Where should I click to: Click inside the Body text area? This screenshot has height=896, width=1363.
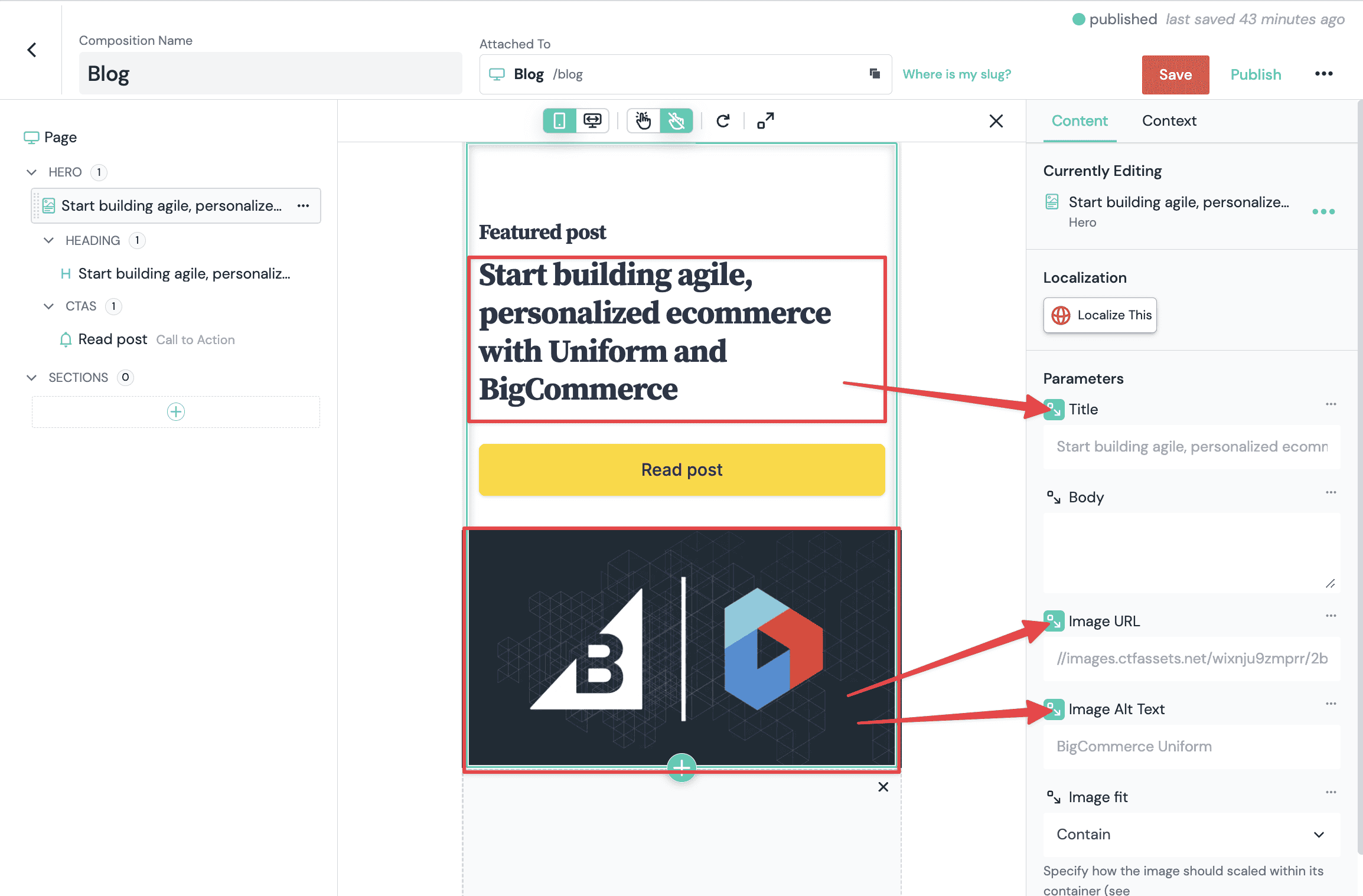click(x=1192, y=553)
